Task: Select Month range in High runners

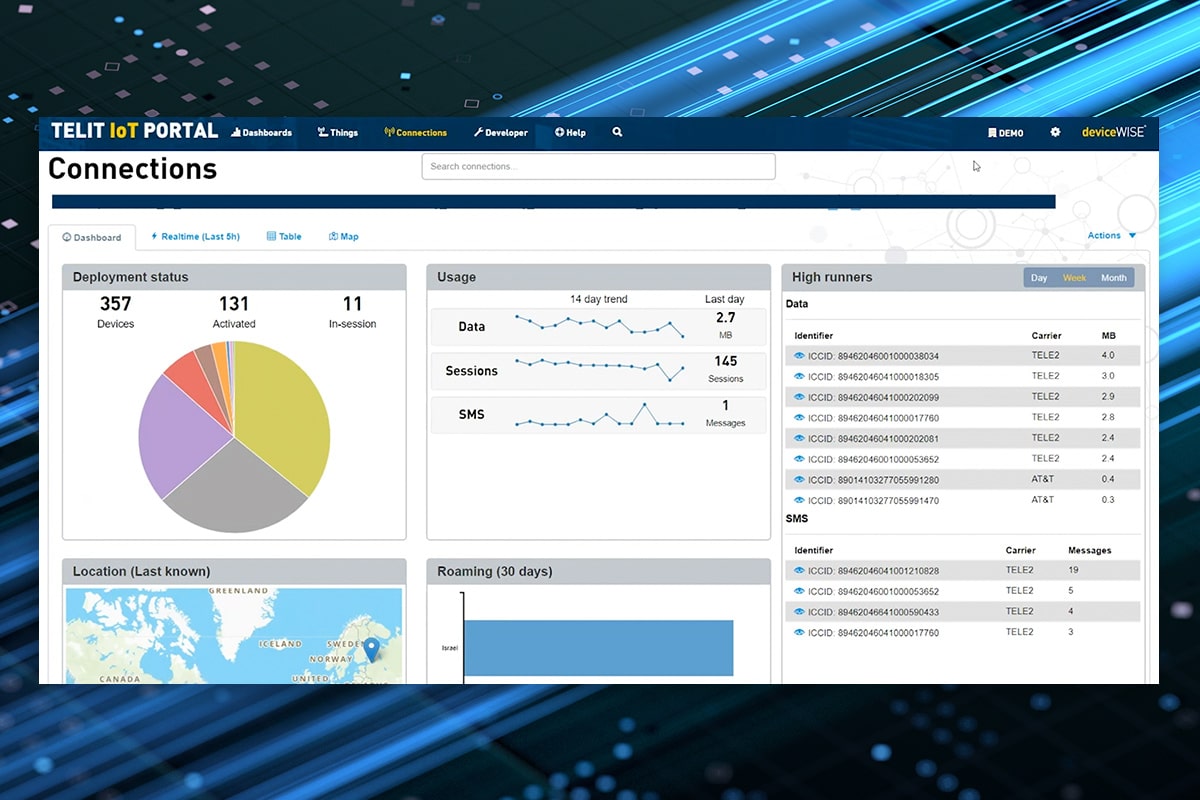Action: [x=1113, y=278]
